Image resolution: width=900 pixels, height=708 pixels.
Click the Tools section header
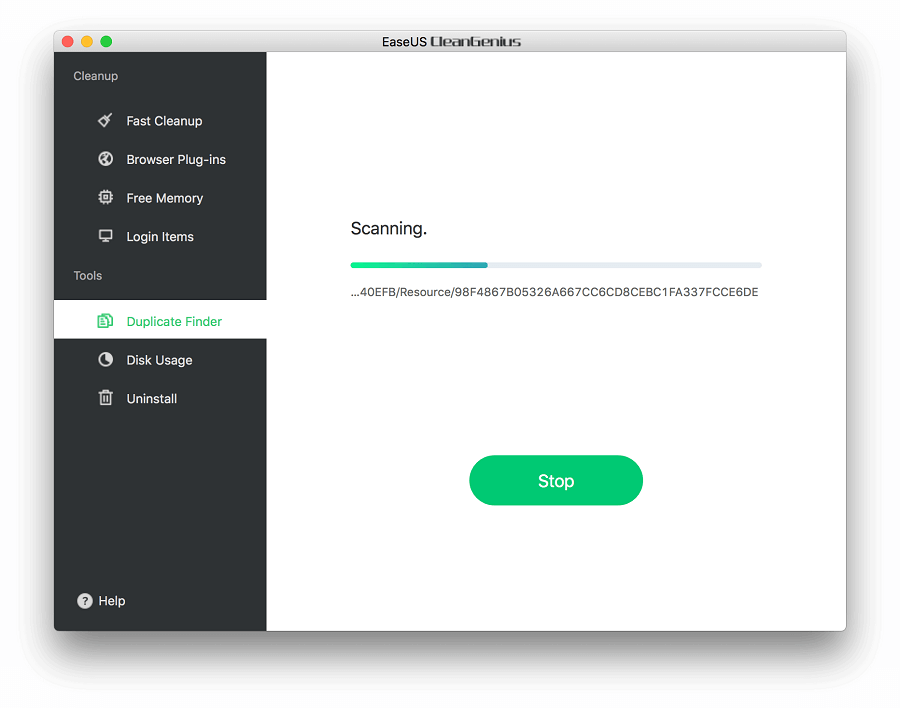[x=88, y=276]
